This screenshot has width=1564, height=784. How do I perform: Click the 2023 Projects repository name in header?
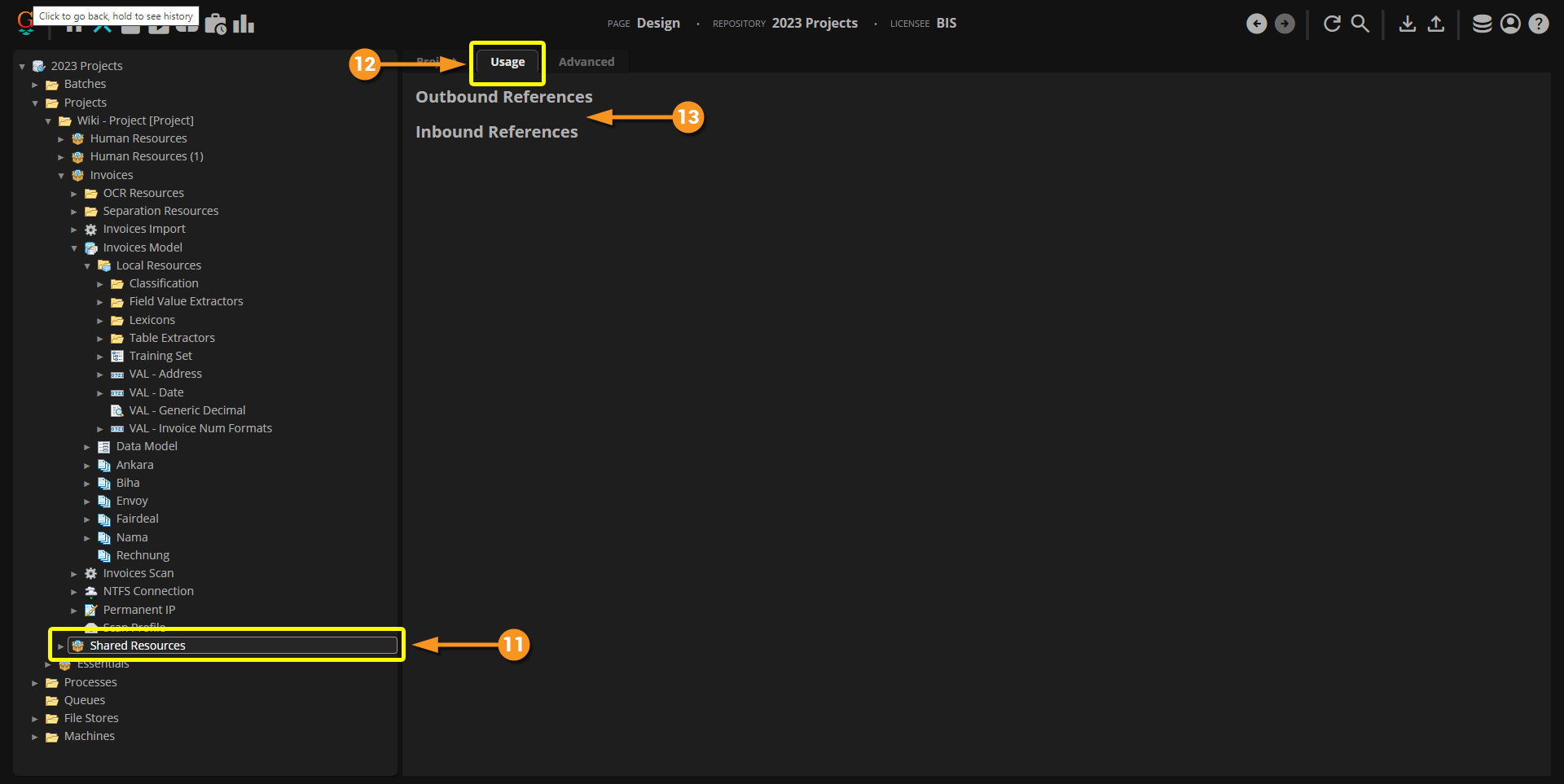[x=815, y=23]
